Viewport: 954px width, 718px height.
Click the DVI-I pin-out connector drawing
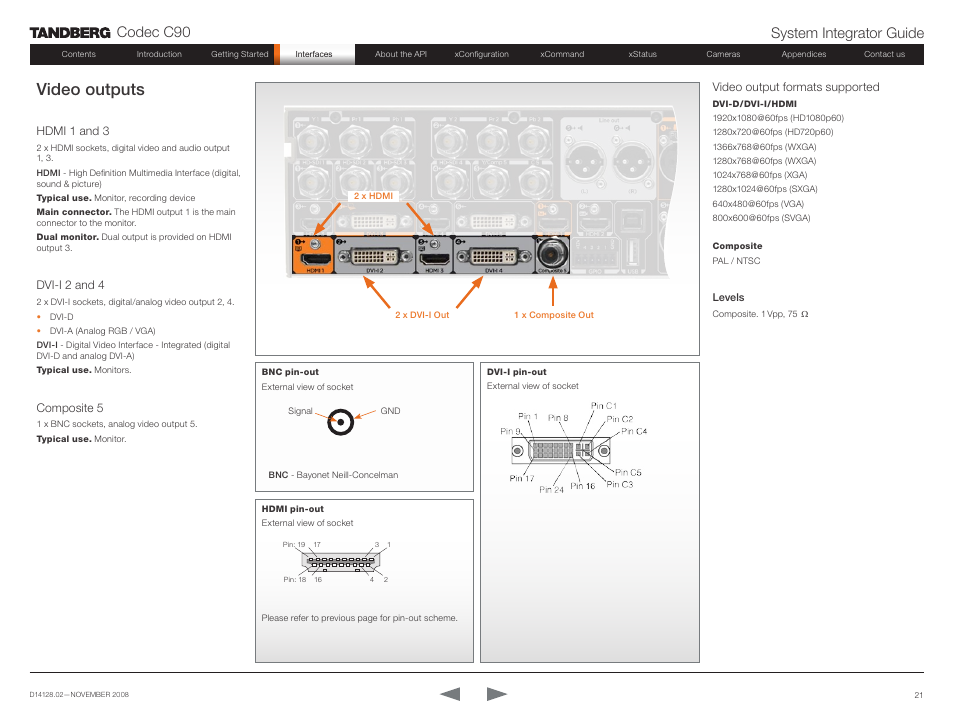(560, 450)
